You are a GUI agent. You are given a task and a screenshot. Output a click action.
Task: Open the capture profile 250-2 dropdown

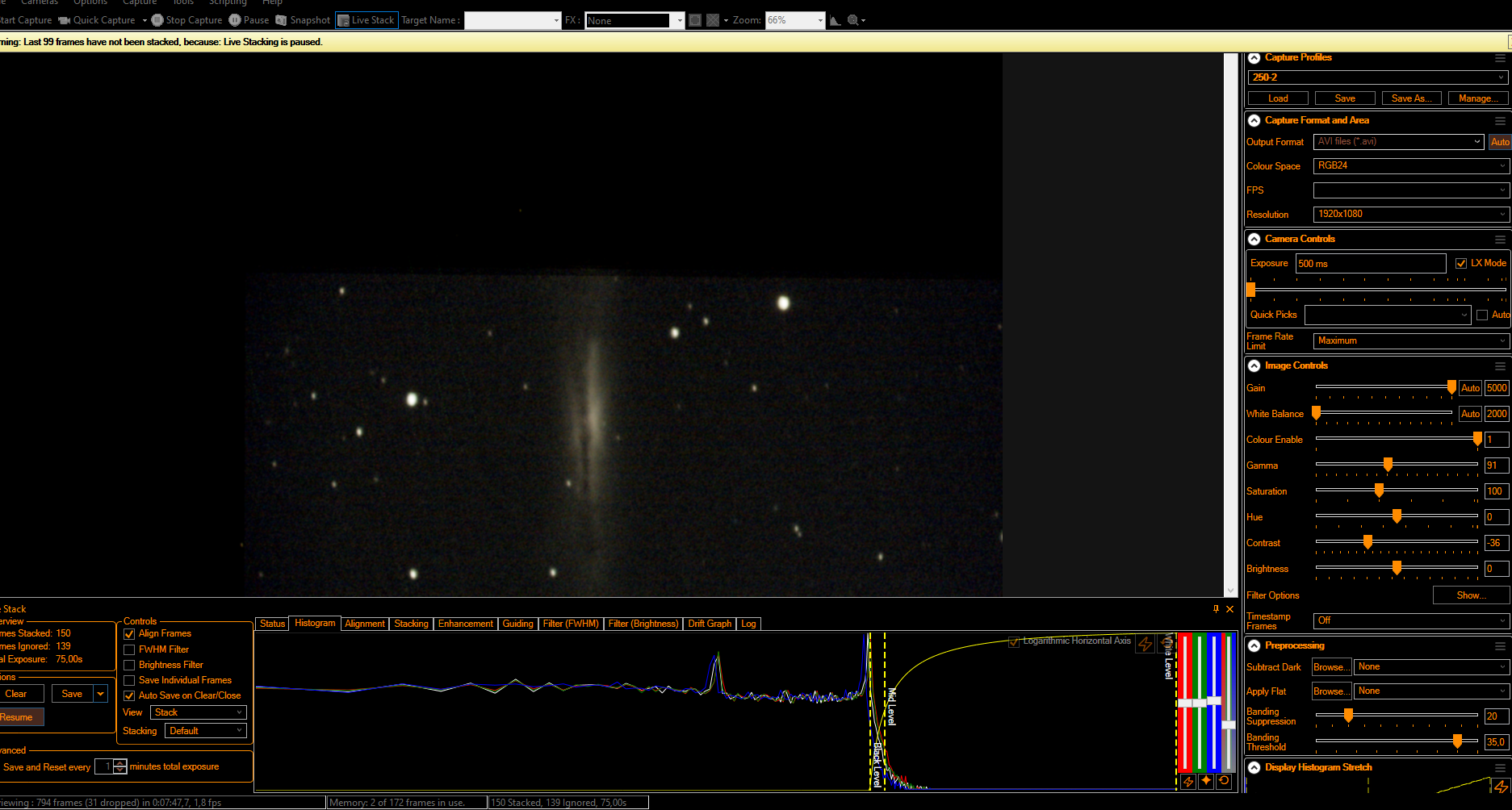[1378, 77]
